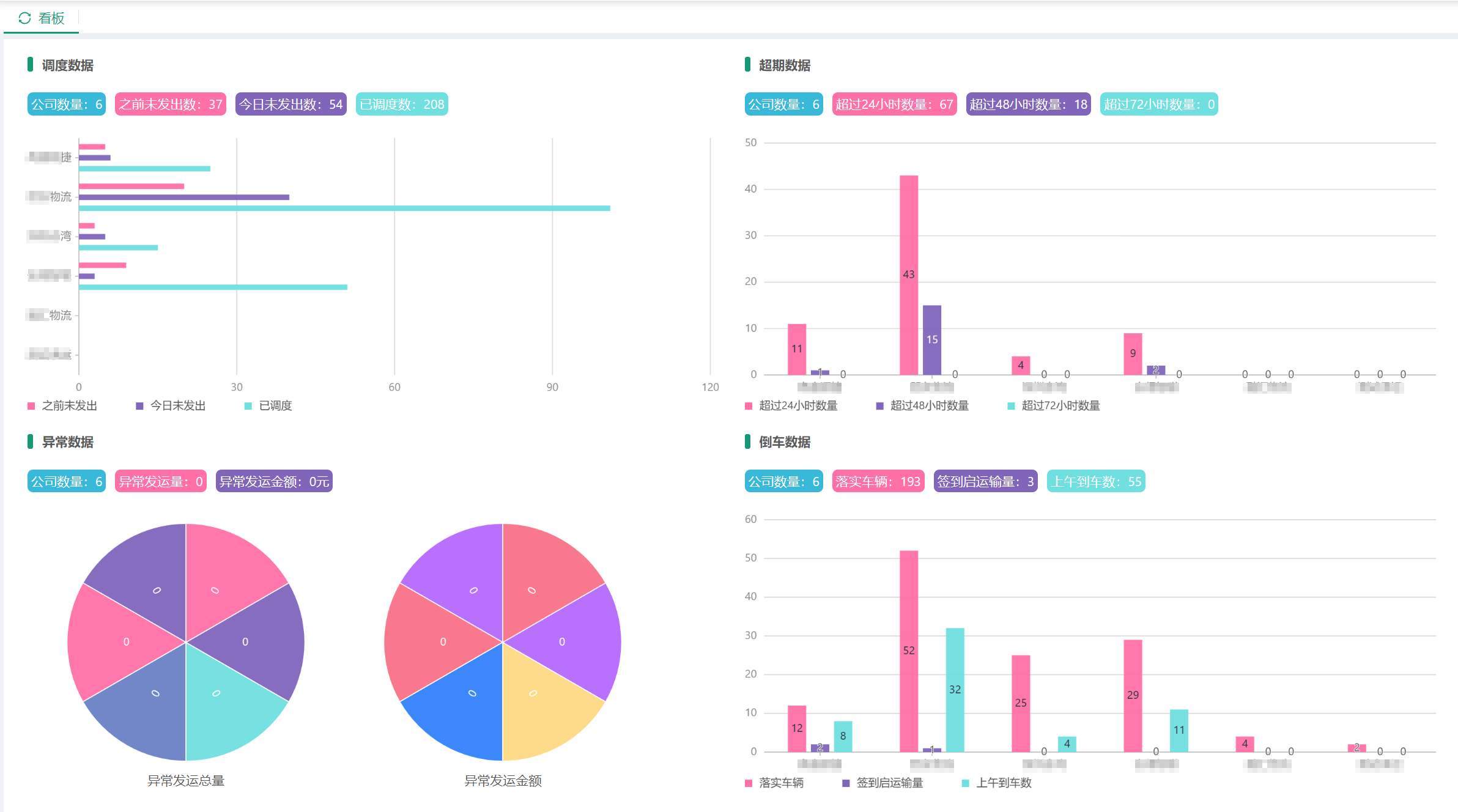Hide the 超过48小时数量 legend series
This screenshot has width=1458, height=812.
click(x=929, y=405)
